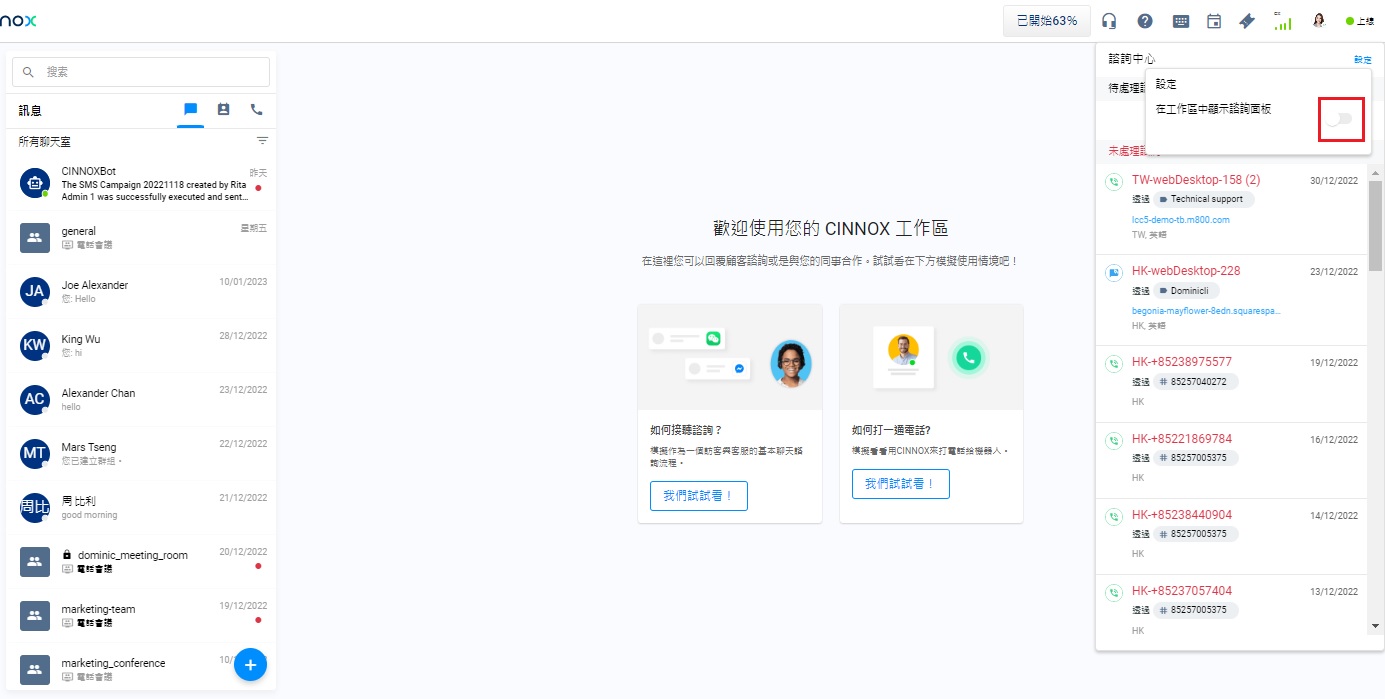Toggle 在工作區中顯示諮詢面板 switch
Viewport: 1385px width, 699px height.
click(x=1341, y=119)
